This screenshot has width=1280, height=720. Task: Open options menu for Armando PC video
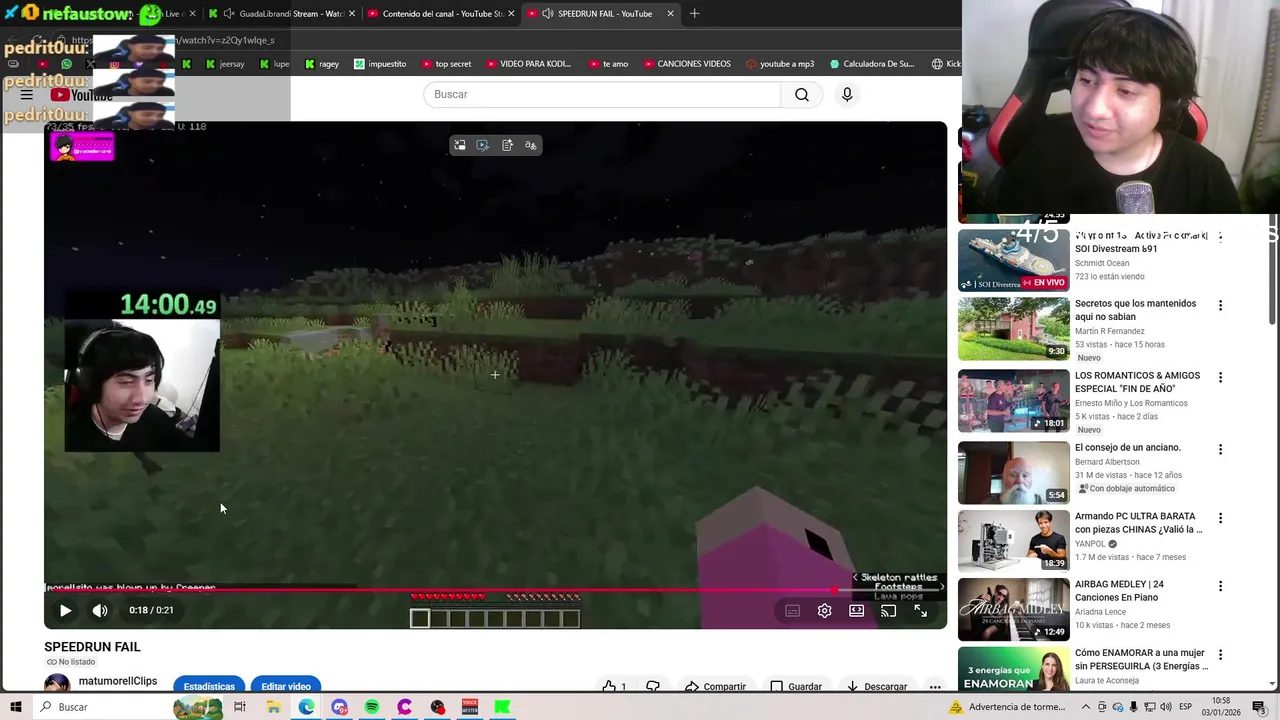click(x=1220, y=518)
